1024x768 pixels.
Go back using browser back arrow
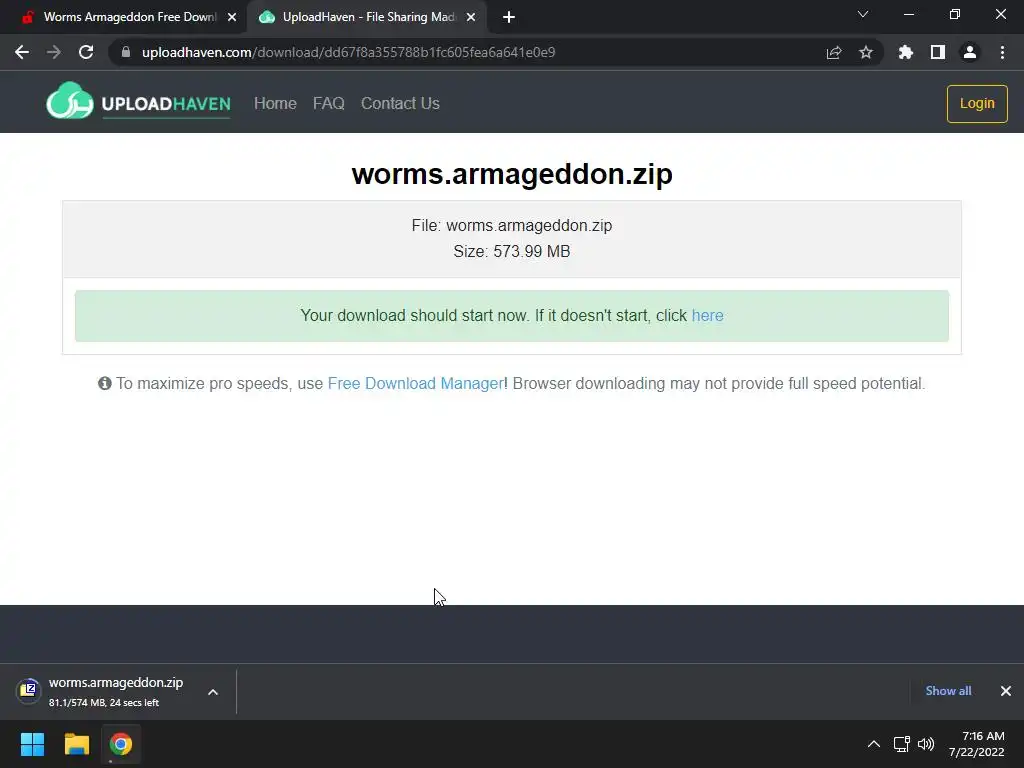coord(22,52)
